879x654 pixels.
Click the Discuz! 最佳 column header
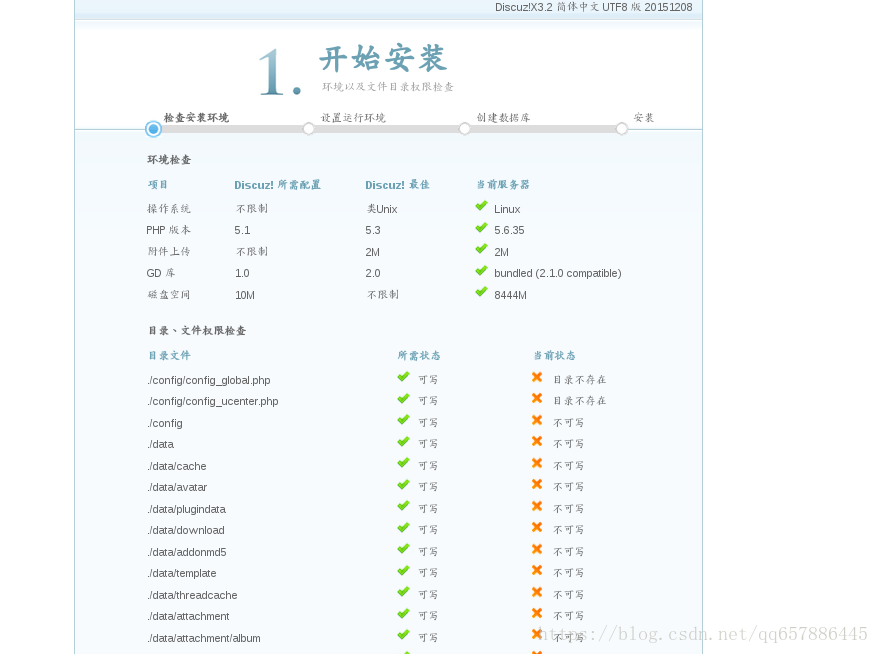[397, 185]
